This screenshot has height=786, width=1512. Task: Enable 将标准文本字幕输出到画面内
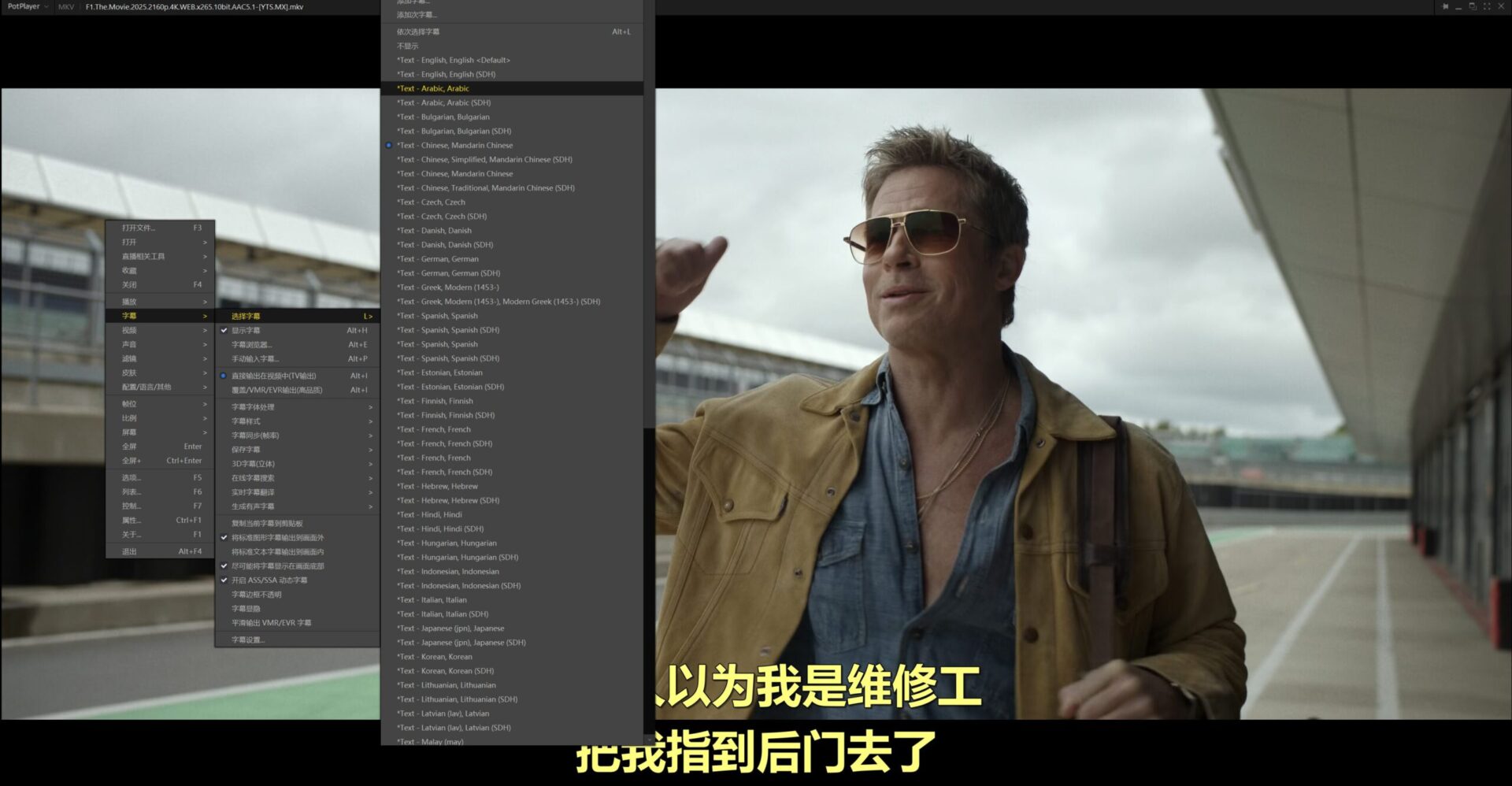pos(298,552)
